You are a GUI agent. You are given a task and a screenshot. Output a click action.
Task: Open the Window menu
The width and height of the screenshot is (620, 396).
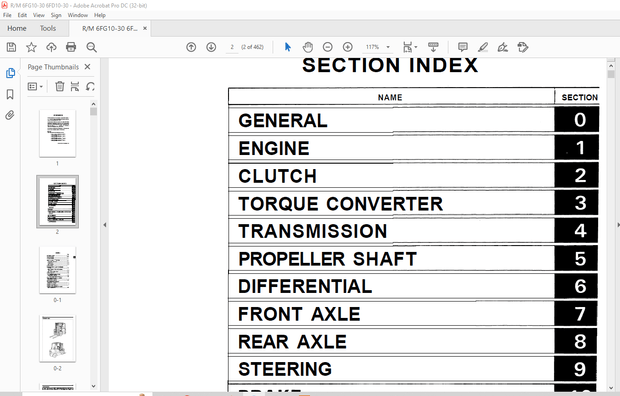click(78, 15)
